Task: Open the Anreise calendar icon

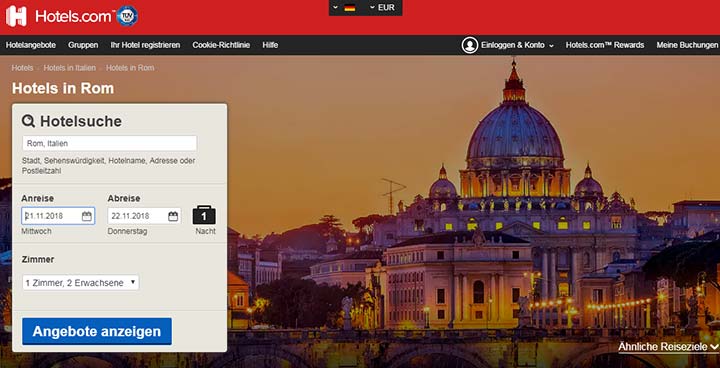Action: coord(87,216)
